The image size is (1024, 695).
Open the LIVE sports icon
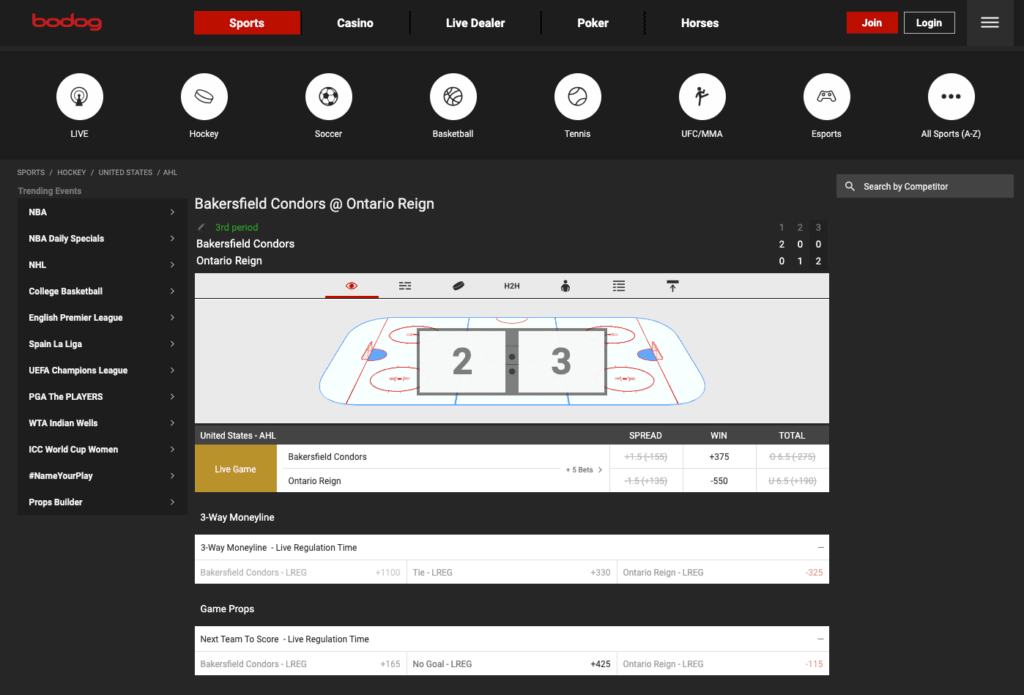pyautogui.click(x=80, y=97)
